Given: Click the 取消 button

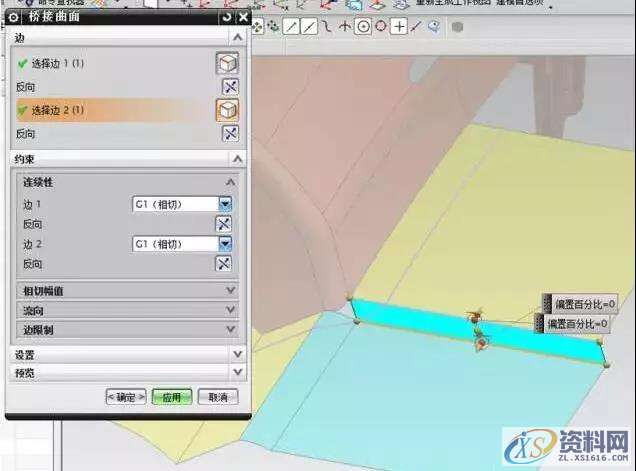Looking at the screenshot, I should (217, 397).
